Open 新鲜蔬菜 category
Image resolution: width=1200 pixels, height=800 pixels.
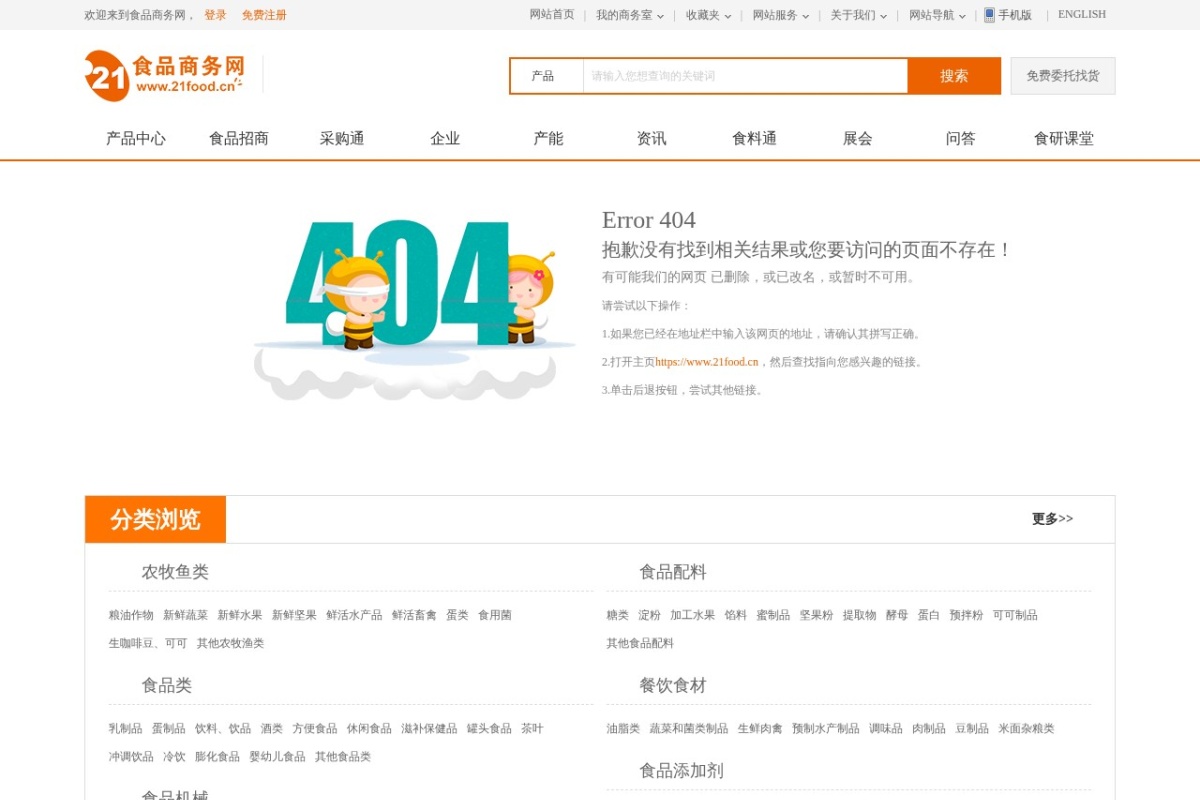click(x=185, y=615)
